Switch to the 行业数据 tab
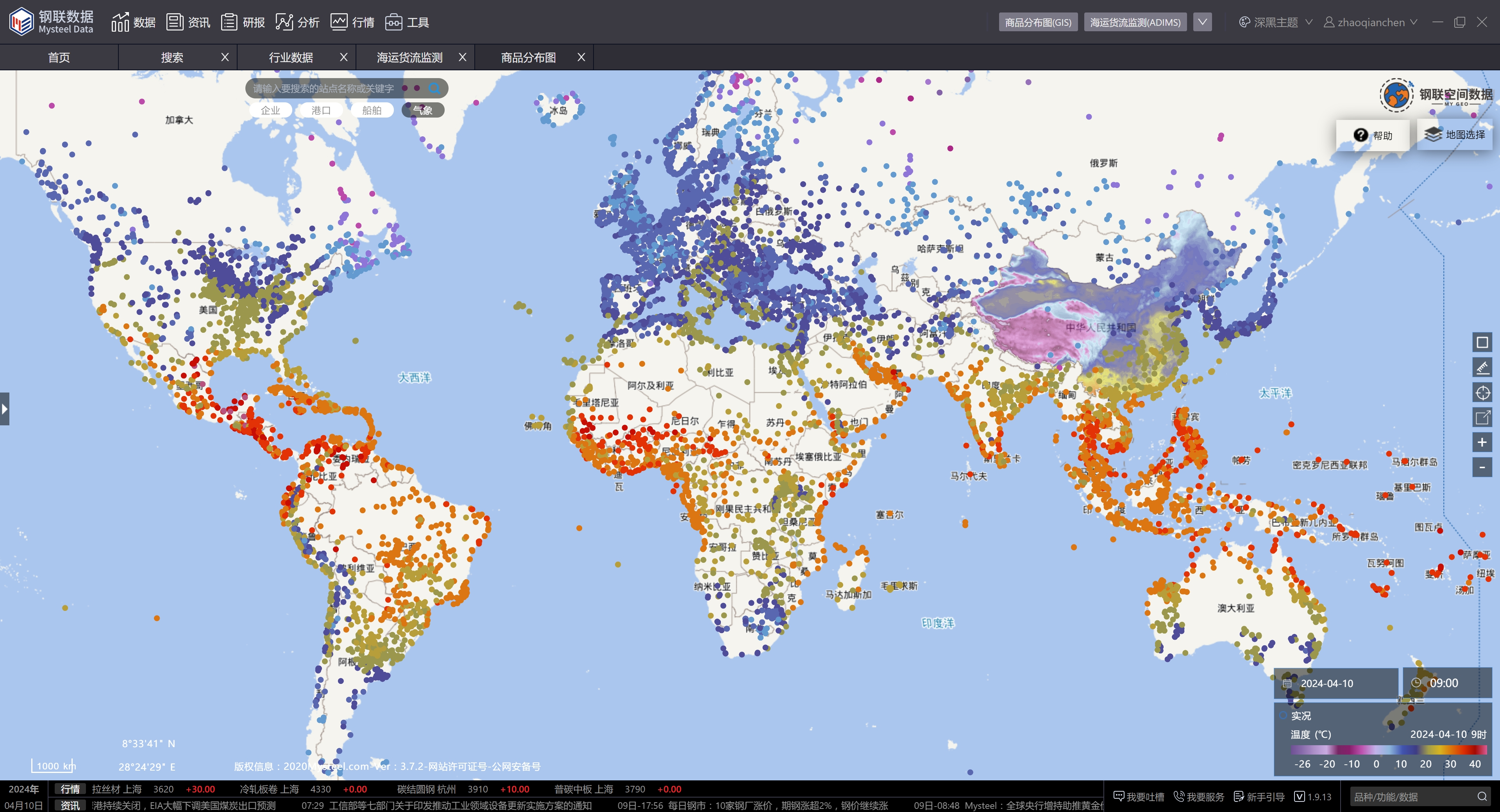Screen dimensions: 1500x812 tap(291, 57)
